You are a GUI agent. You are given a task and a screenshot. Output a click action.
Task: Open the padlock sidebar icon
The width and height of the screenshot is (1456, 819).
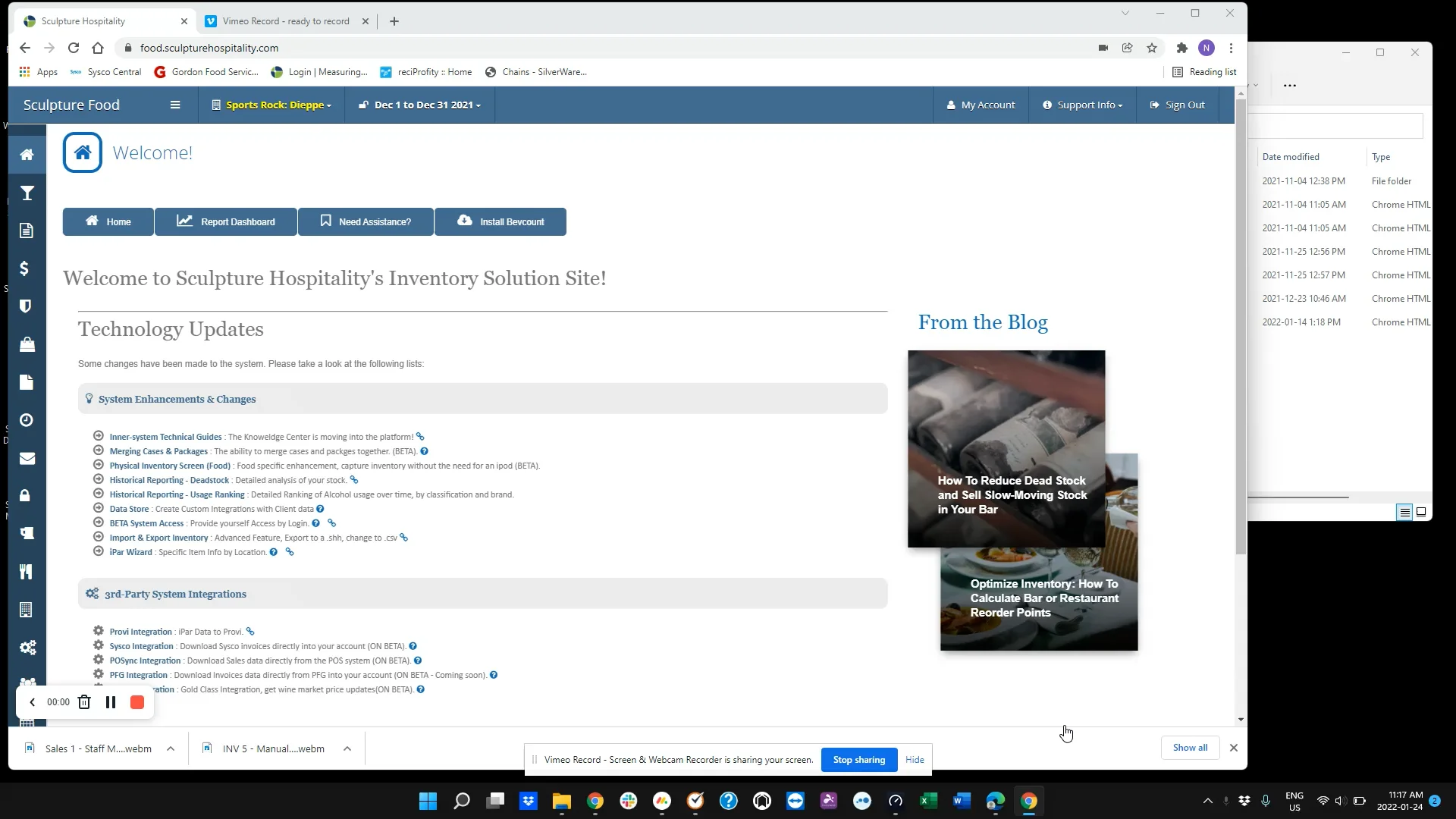point(25,495)
